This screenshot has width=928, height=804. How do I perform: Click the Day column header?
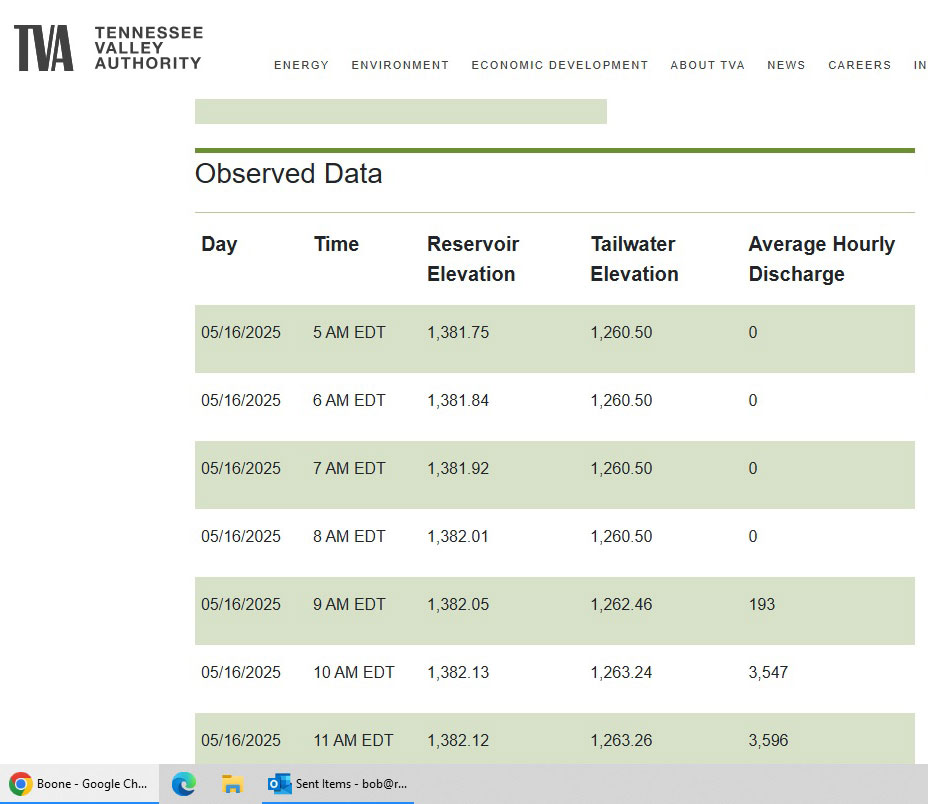click(219, 244)
